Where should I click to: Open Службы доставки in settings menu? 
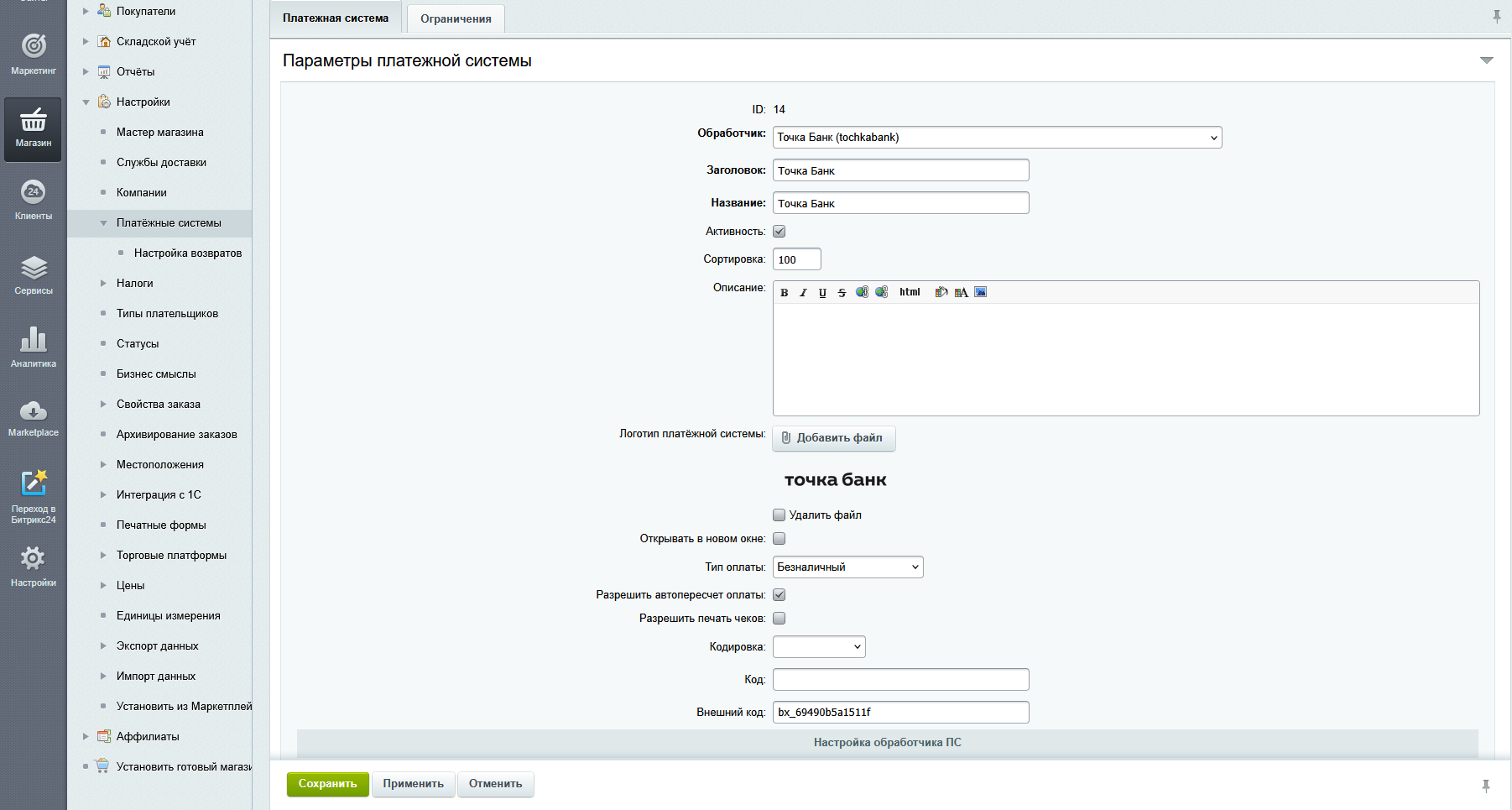tap(161, 163)
